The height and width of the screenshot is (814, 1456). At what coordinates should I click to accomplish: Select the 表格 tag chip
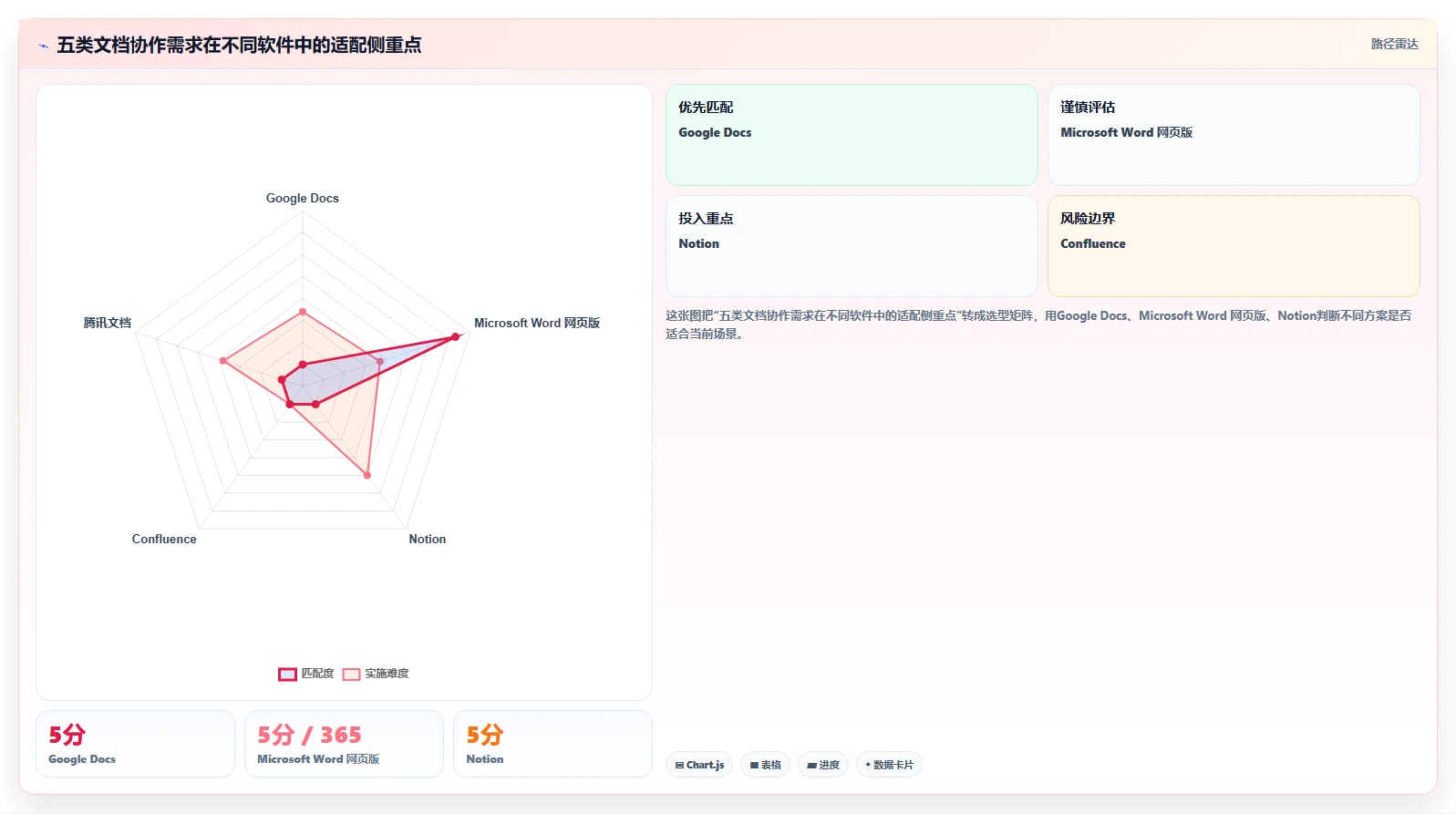(765, 765)
